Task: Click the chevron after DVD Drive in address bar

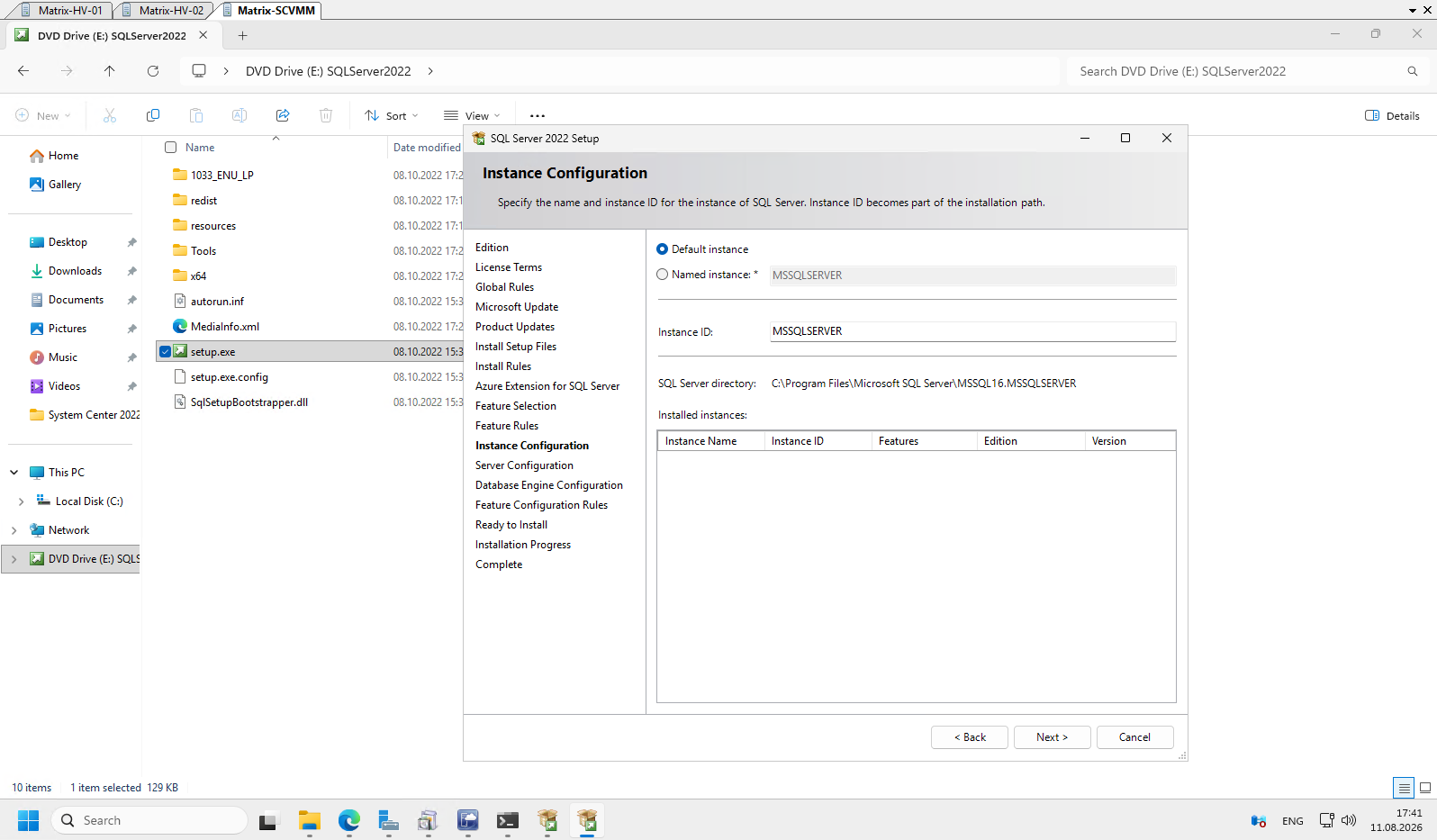Action: click(430, 71)
